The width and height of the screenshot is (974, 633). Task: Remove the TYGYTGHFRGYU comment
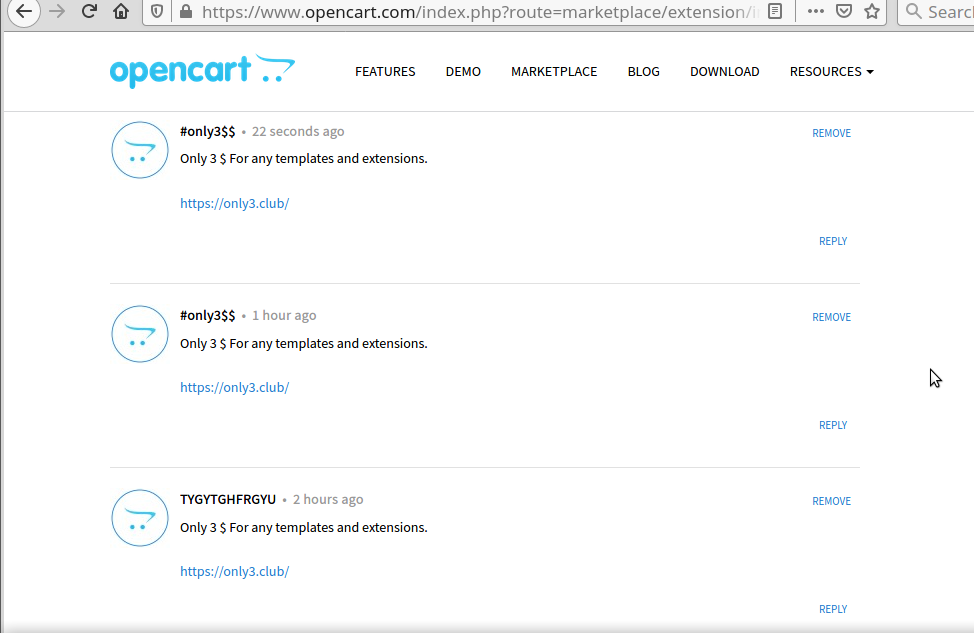point(832,501)
